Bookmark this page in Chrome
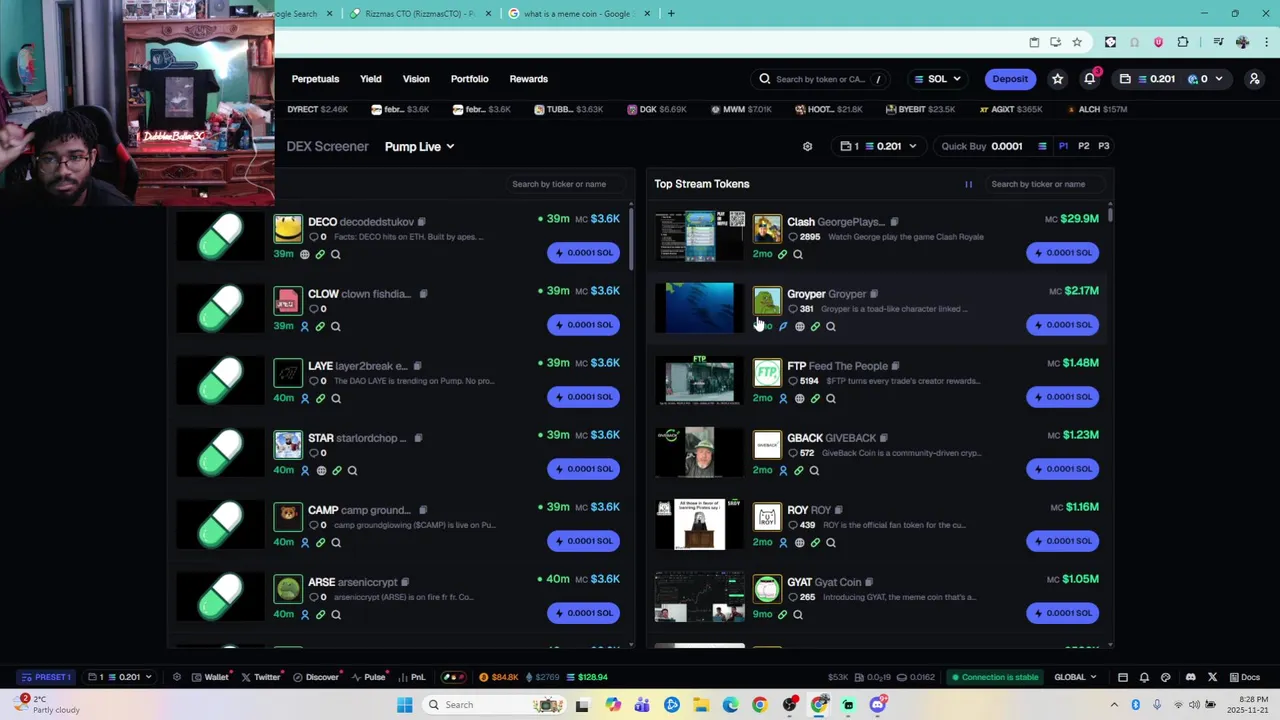This screenshot has width=1280, height=720. pos(1077,42)
